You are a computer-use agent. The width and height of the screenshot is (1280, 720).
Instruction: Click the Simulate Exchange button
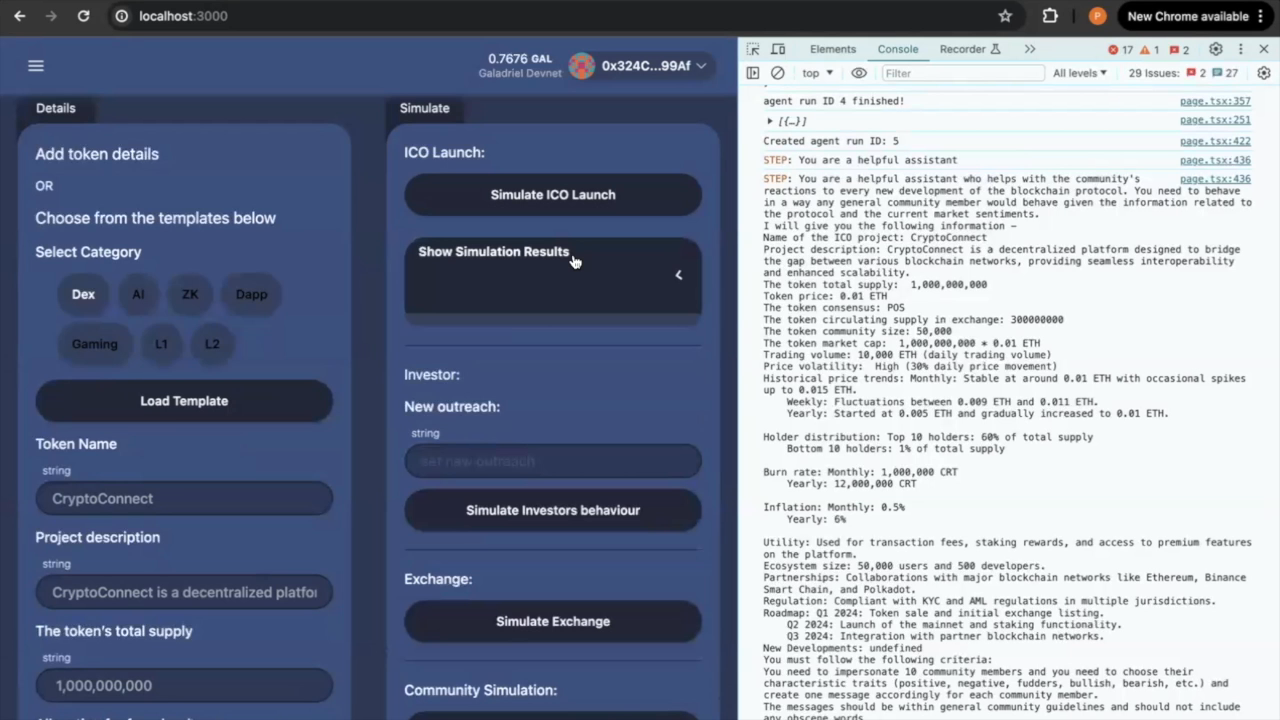point(553,621)
